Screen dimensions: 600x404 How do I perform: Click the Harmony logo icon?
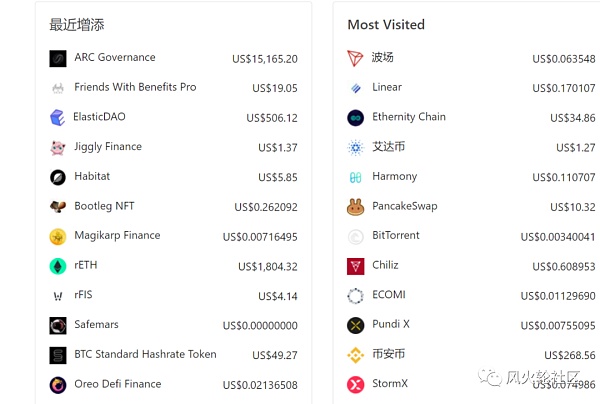pos(355,177)
